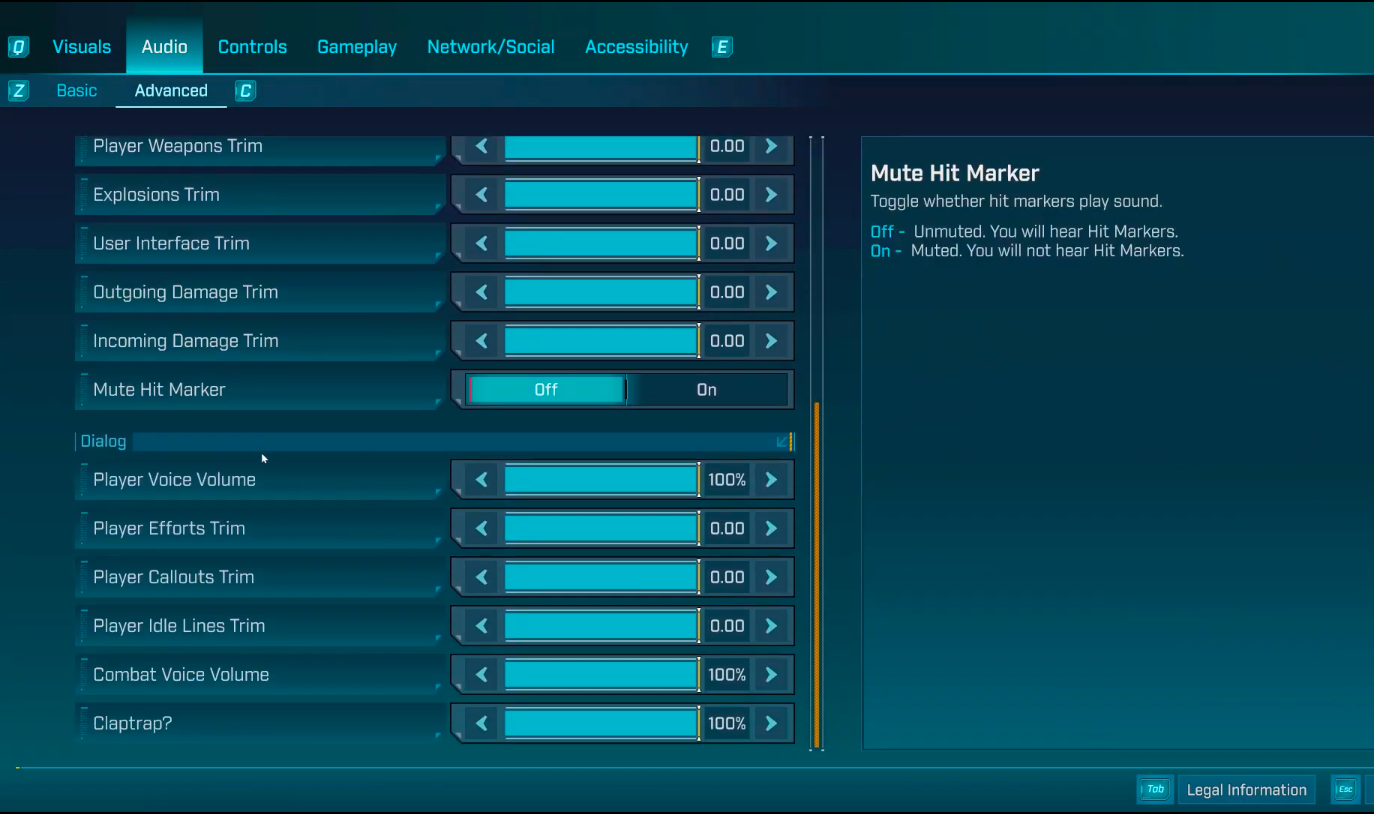Image resolution: width=1374 pixels, height=814 pixels.
Task: Switch to the Basic audio sub-tab
Action: click(77, 91)
